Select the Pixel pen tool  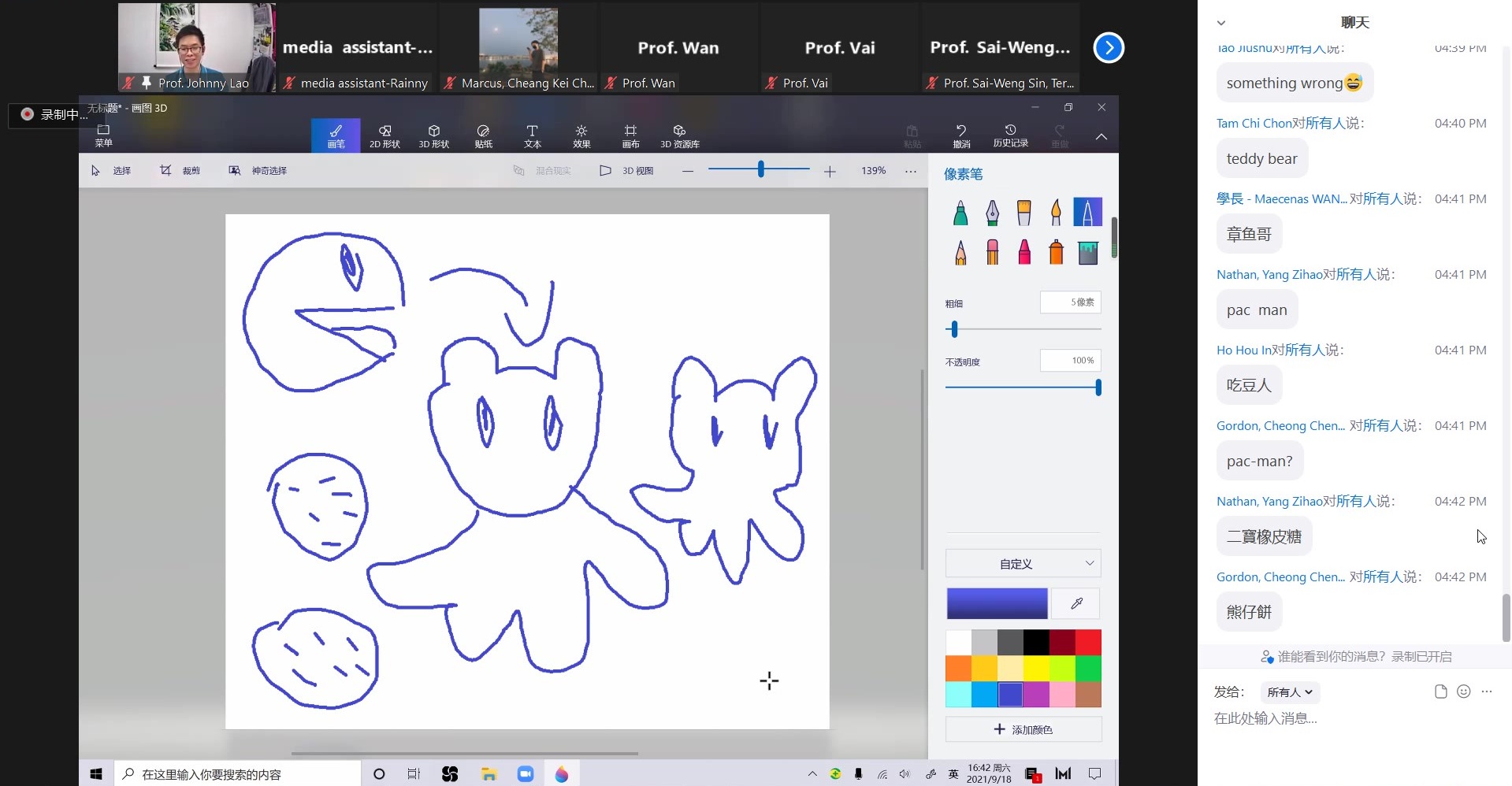coord(1087,213)
